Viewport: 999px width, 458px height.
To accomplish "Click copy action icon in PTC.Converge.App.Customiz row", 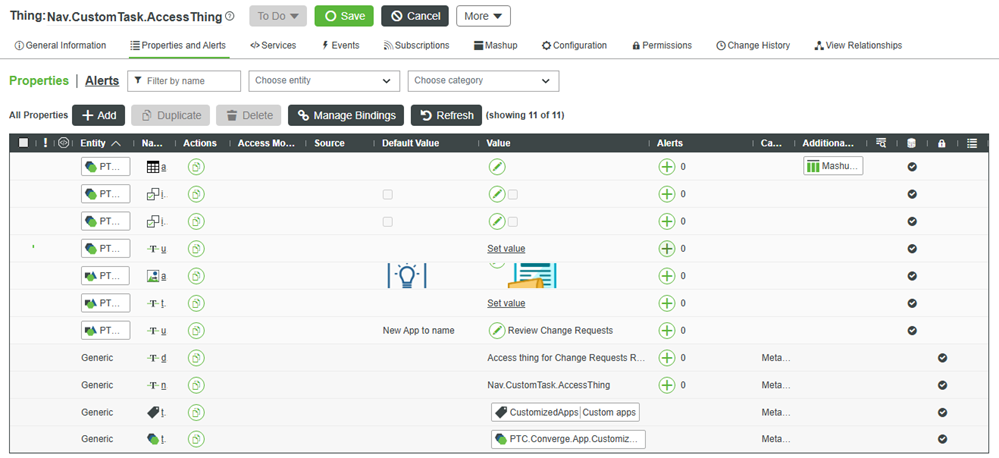I will 196,439.
